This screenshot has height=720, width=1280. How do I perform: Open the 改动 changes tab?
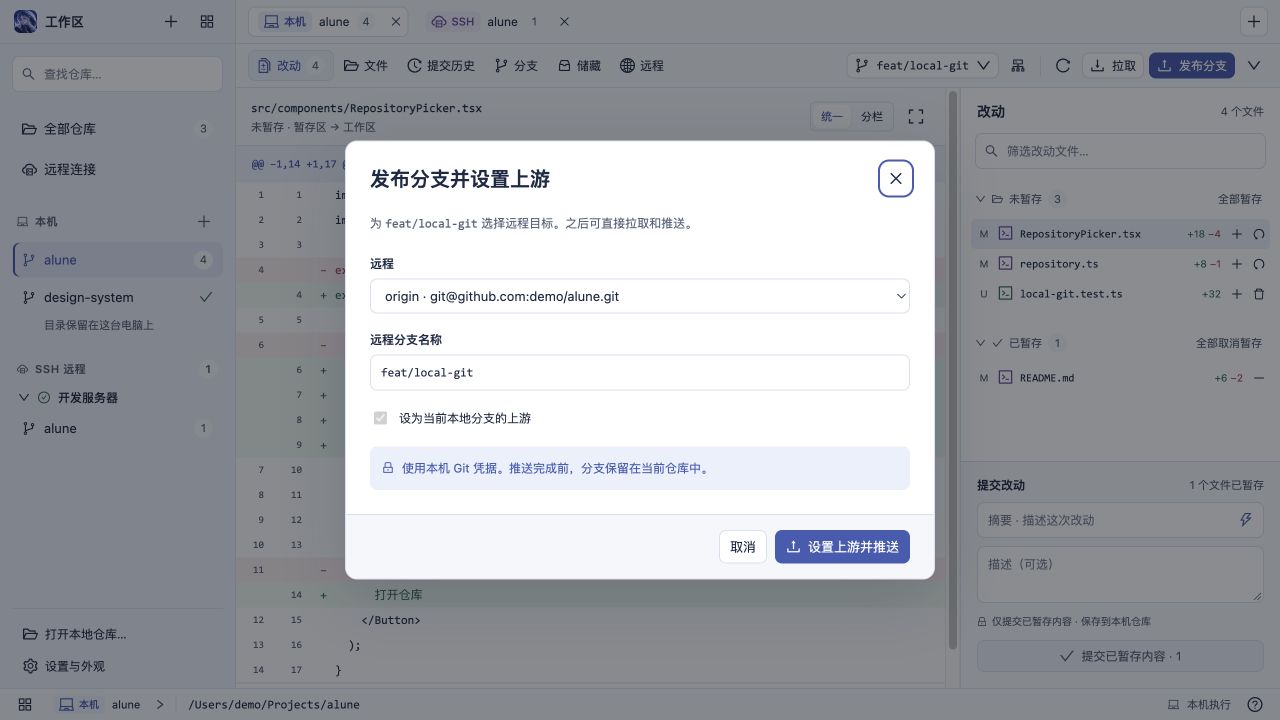point(289,65)
